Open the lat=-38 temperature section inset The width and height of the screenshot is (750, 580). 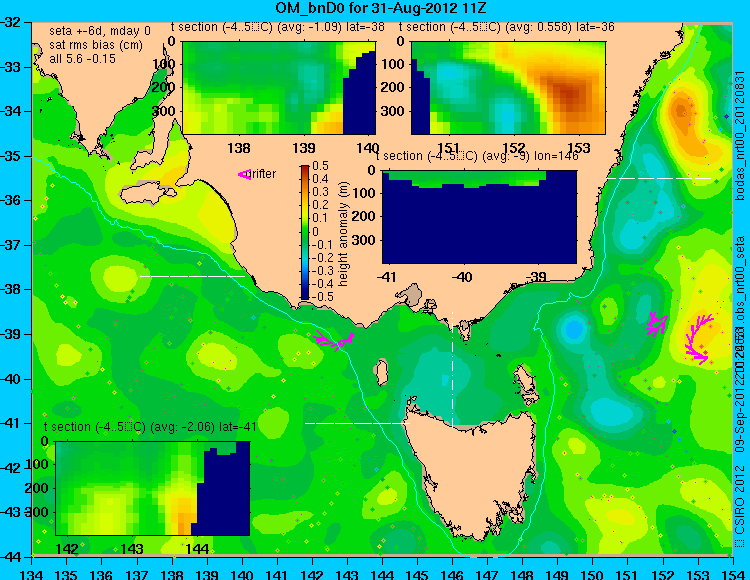point(279,88)
